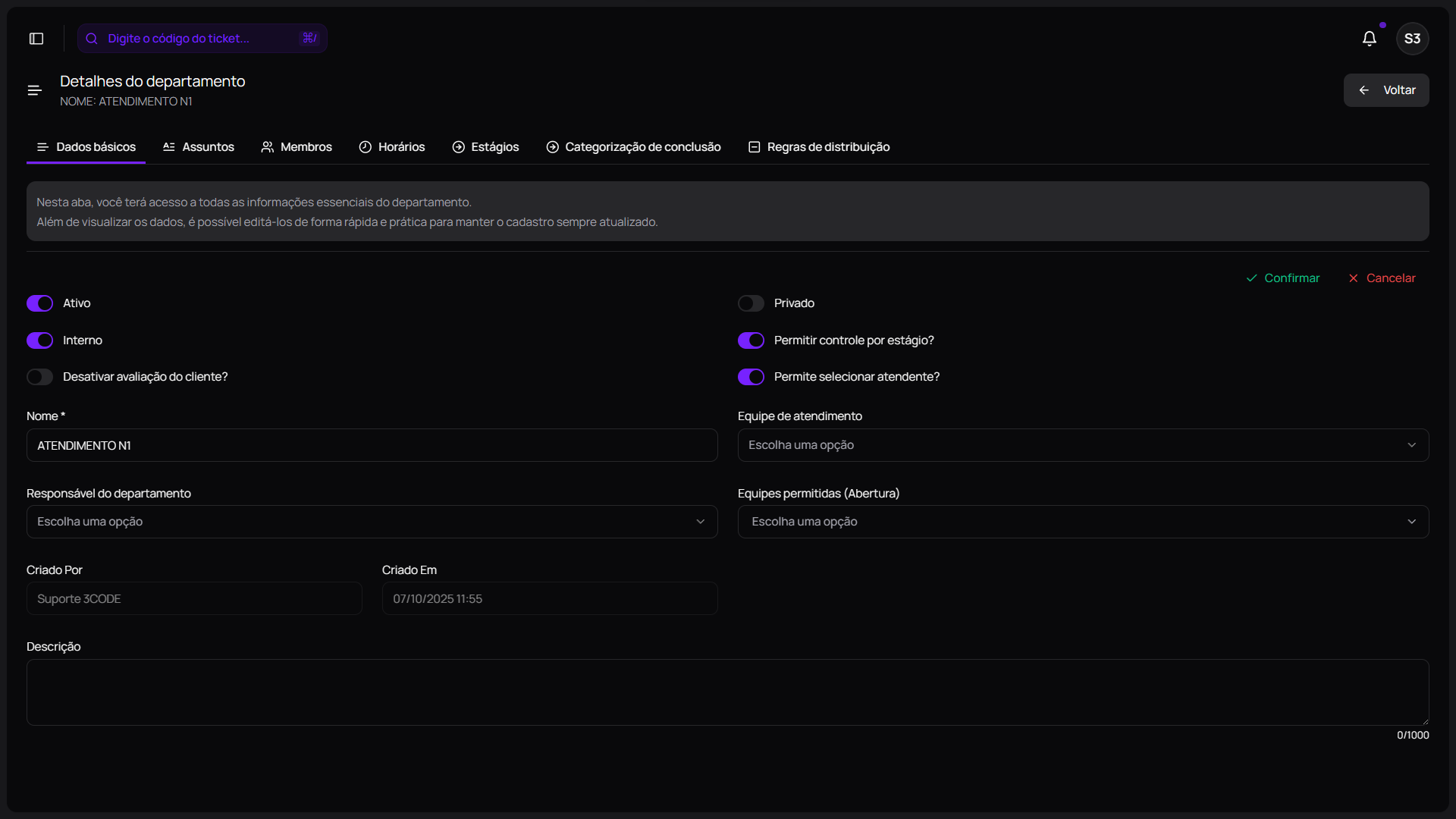Open Responsável do departamento dropdown
The height and width of the screenshot is (819, 1456).
[372, 522]
